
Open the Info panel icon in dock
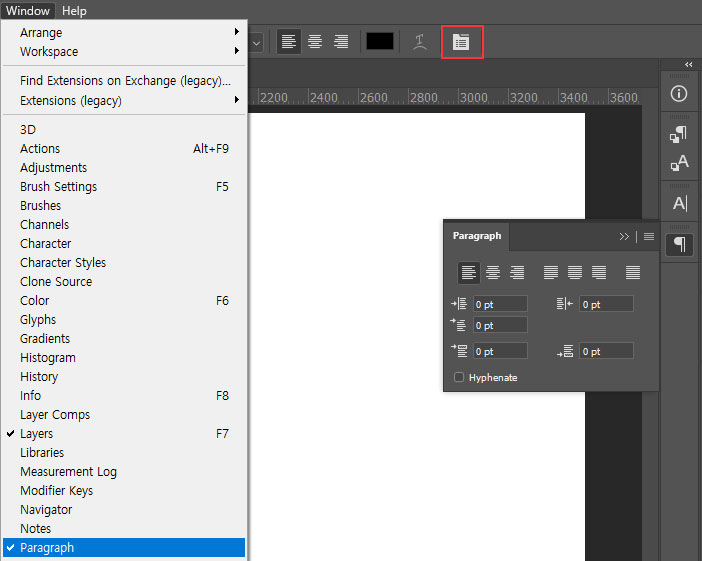(679, 94)
